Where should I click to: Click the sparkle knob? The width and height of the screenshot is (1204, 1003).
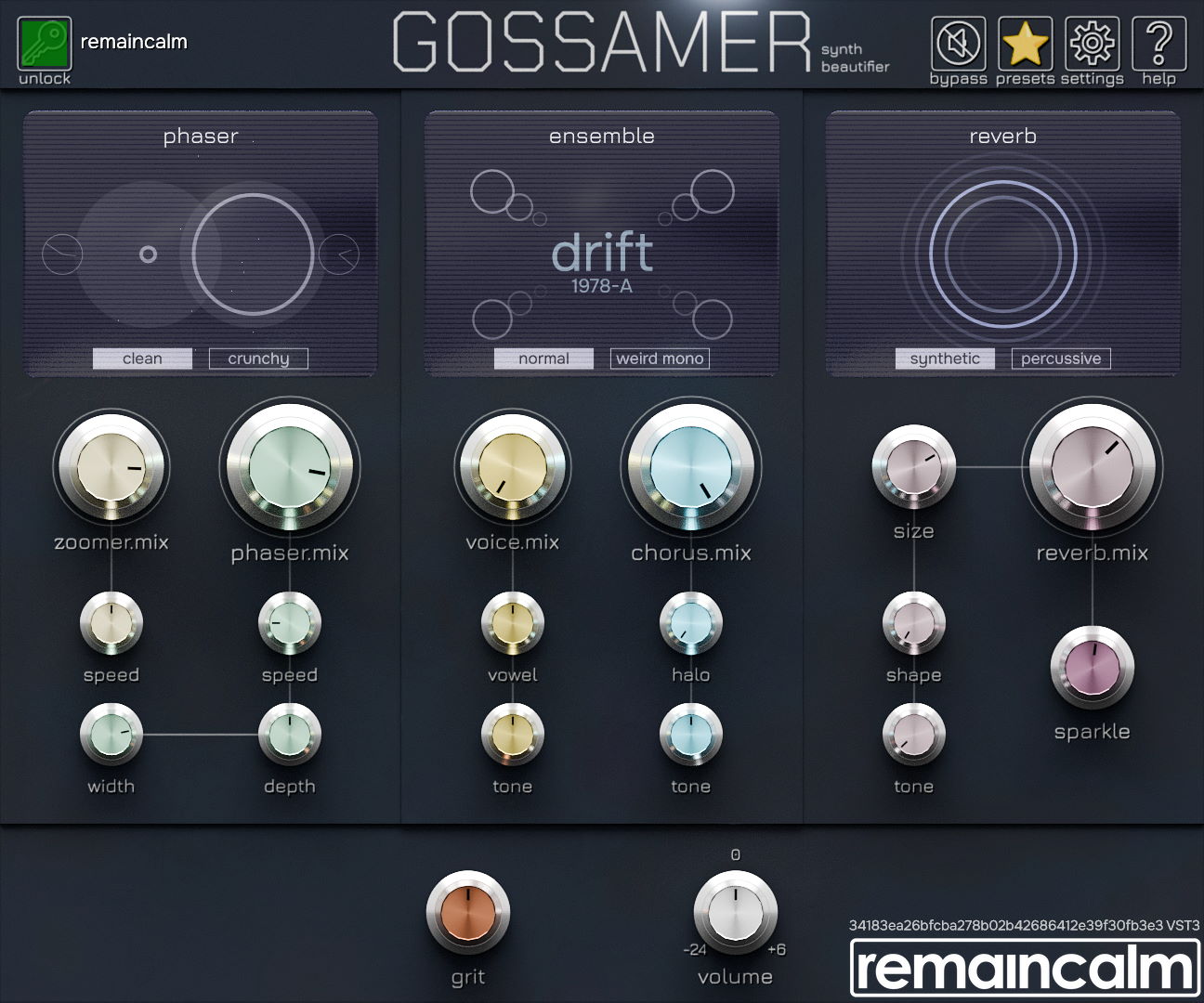coord(1093,669)
